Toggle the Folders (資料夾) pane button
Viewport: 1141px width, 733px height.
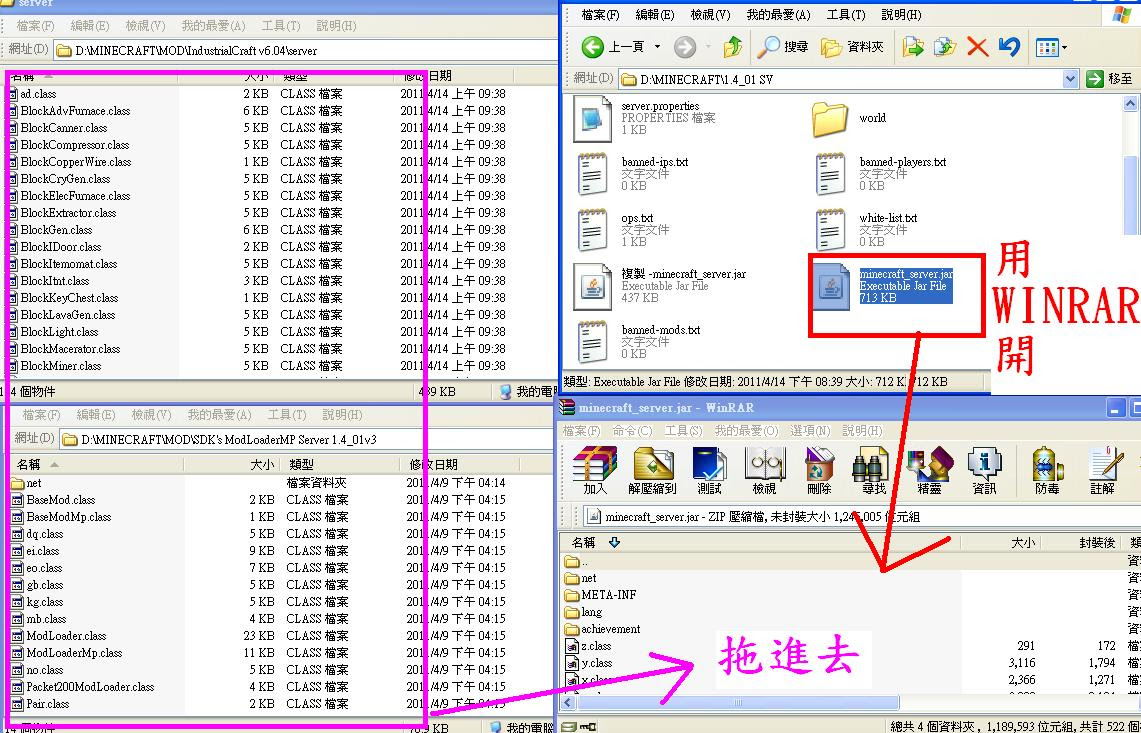852,47
